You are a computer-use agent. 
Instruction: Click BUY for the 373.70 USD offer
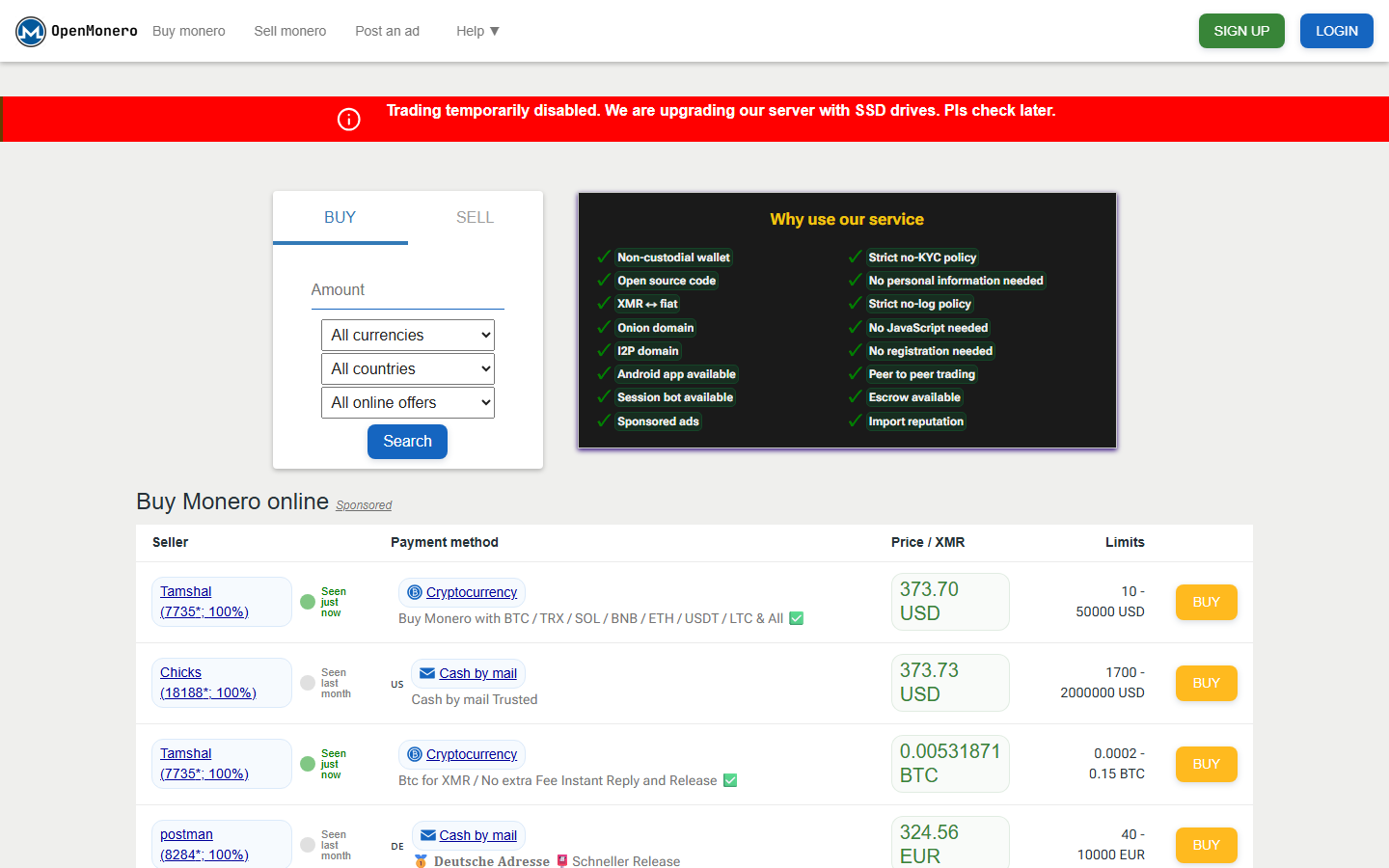(x=1207, y=602)
